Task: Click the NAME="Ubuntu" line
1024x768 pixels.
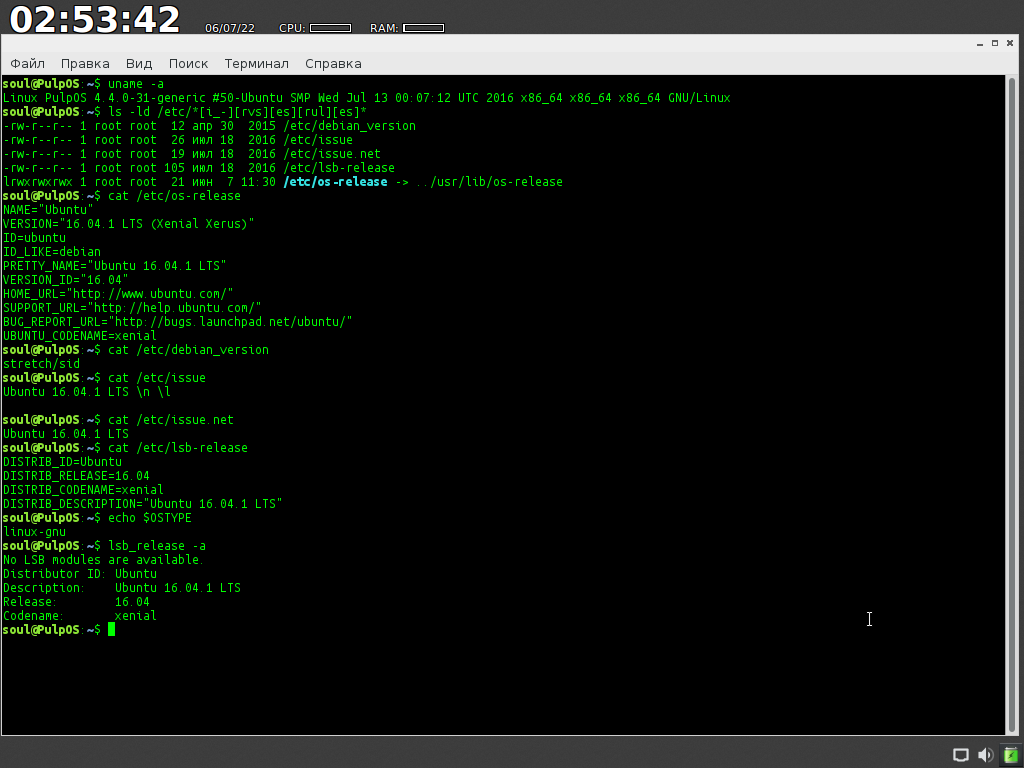Action: pos(48,210)
